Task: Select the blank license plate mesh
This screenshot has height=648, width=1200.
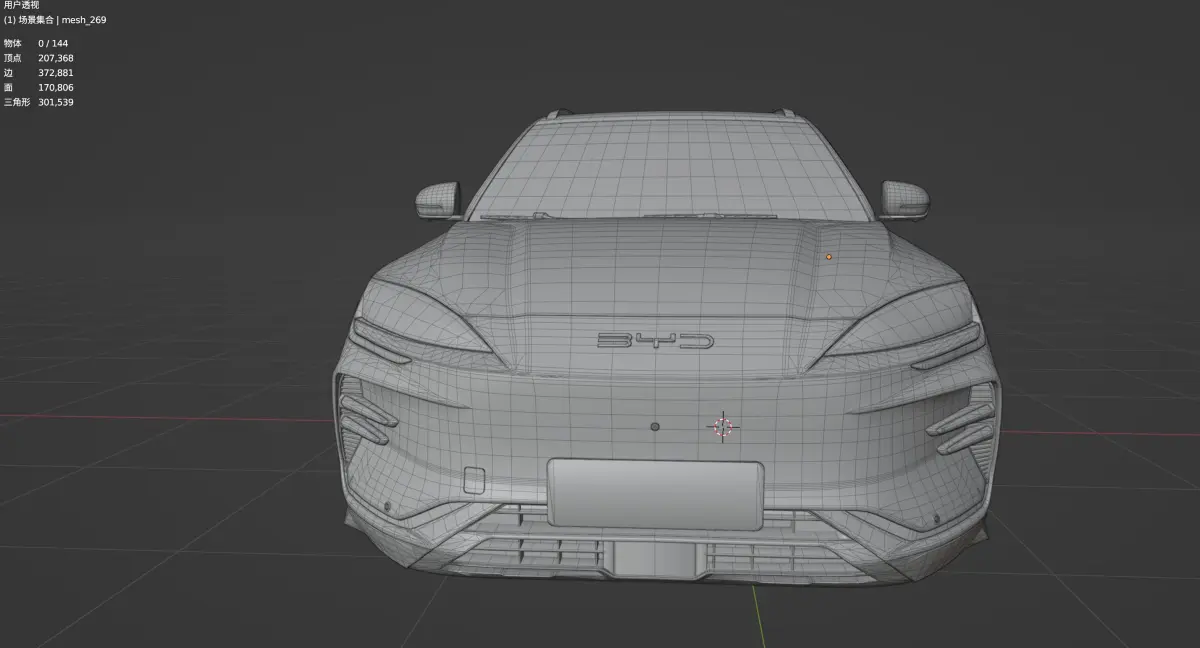Action: pyautogui.click(x=655, y=494)
